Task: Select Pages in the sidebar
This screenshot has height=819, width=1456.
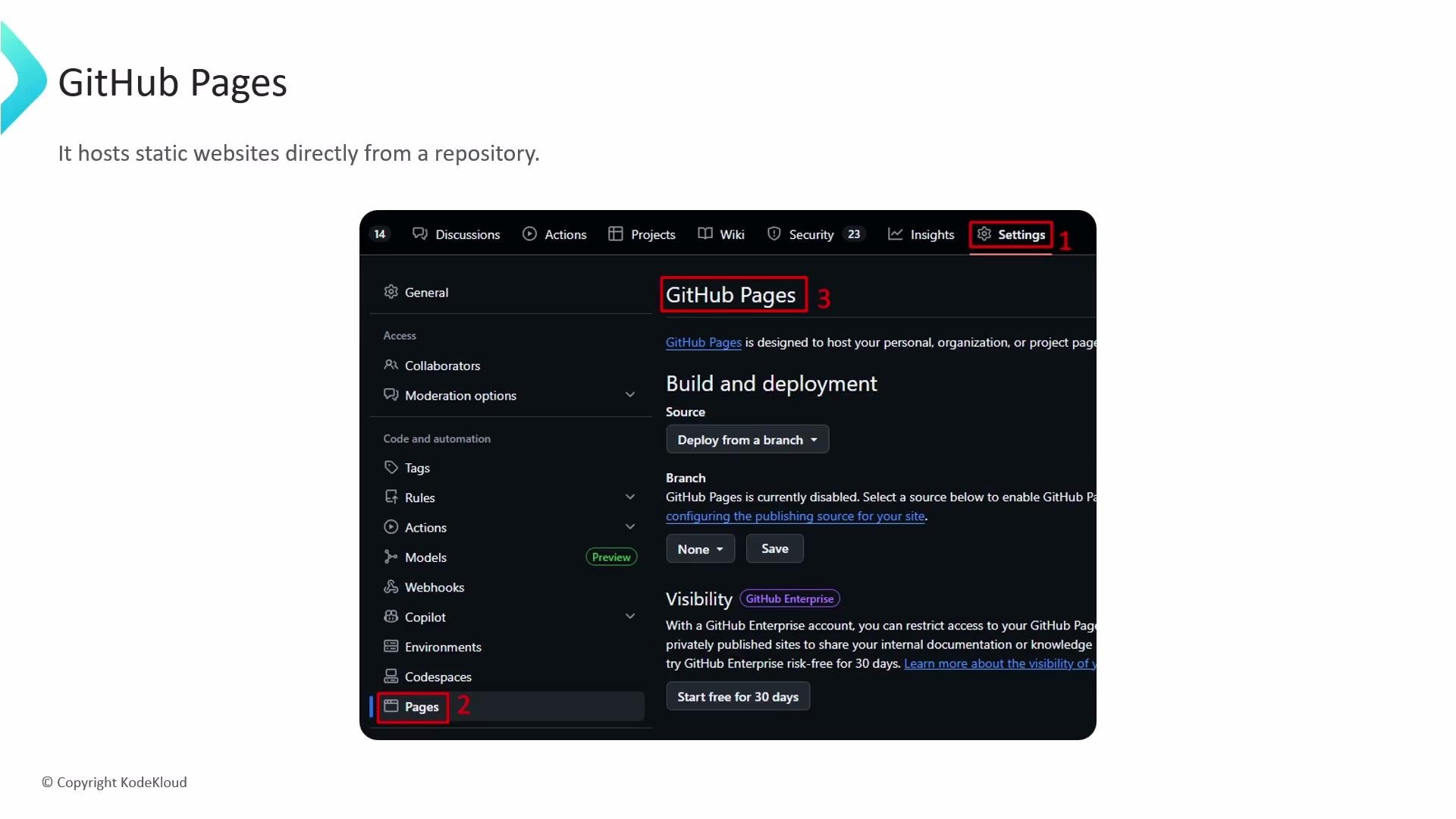Action: (x=510, y=707)
